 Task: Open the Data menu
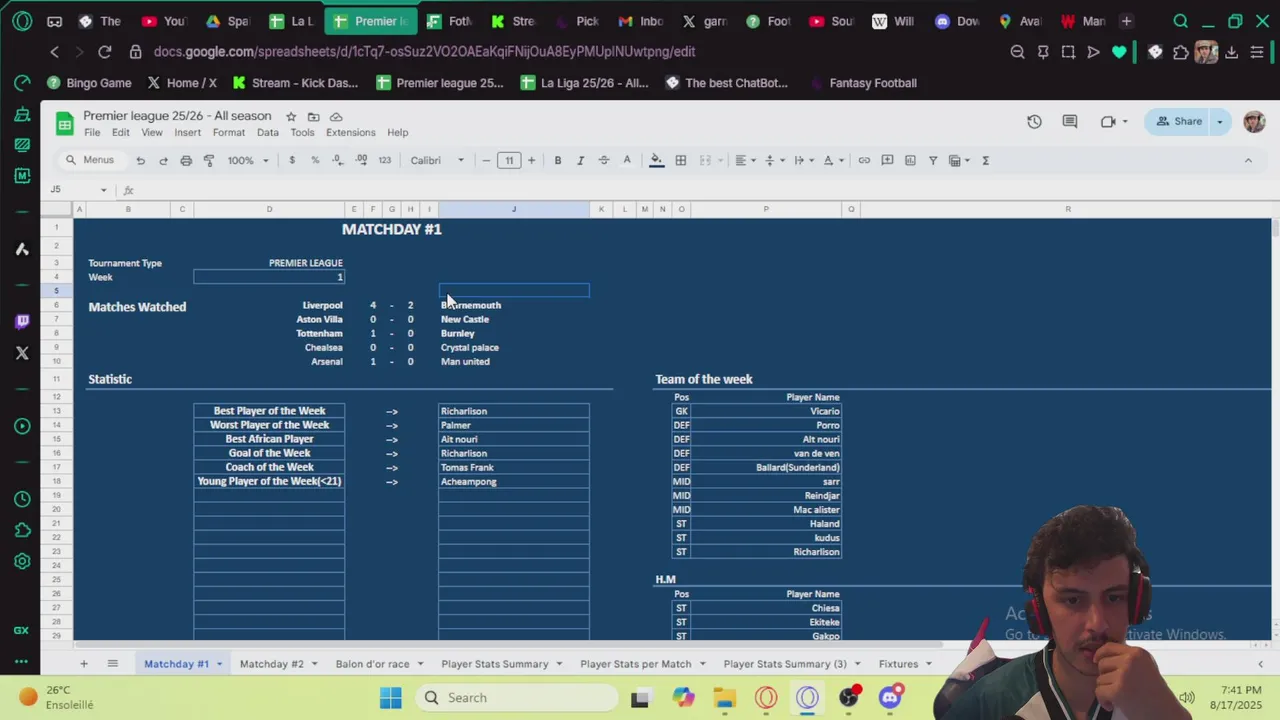[x=267, y=133]
